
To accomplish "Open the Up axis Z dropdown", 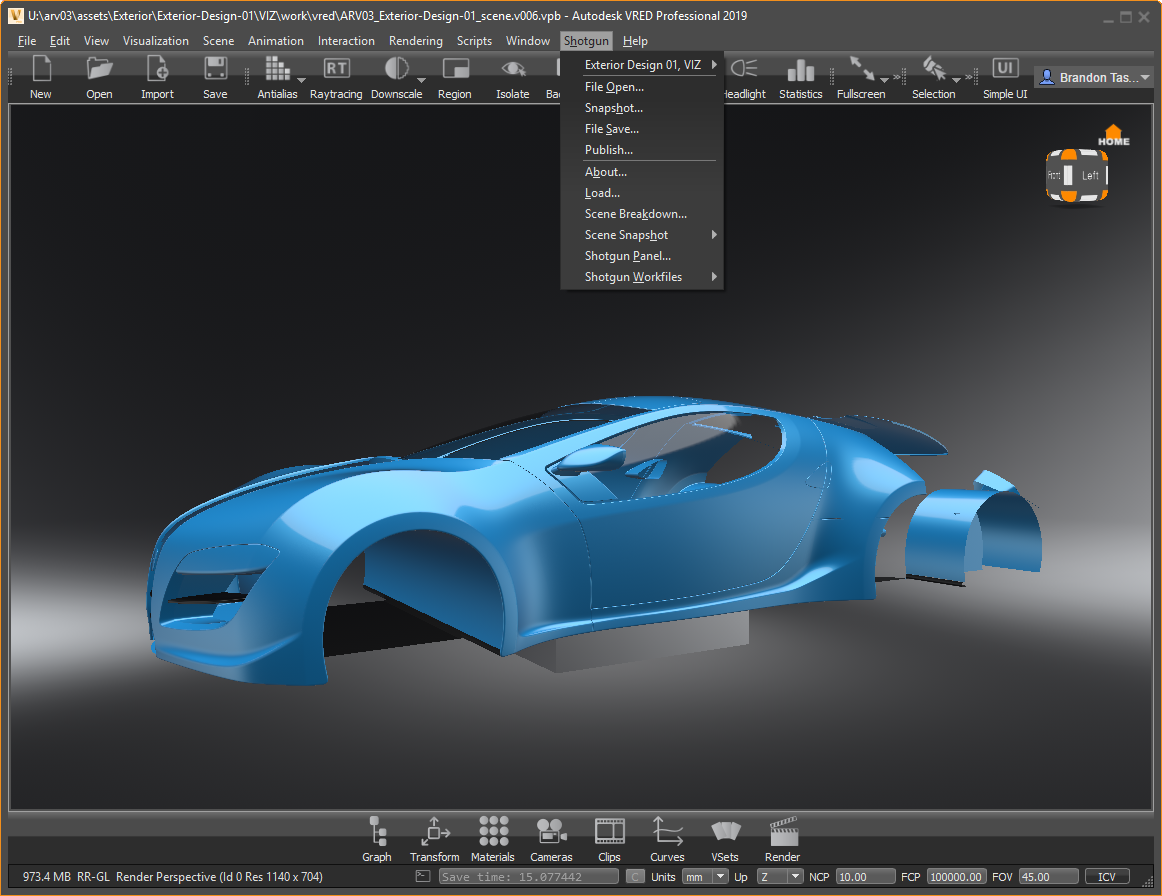I will tap(780, 877).
